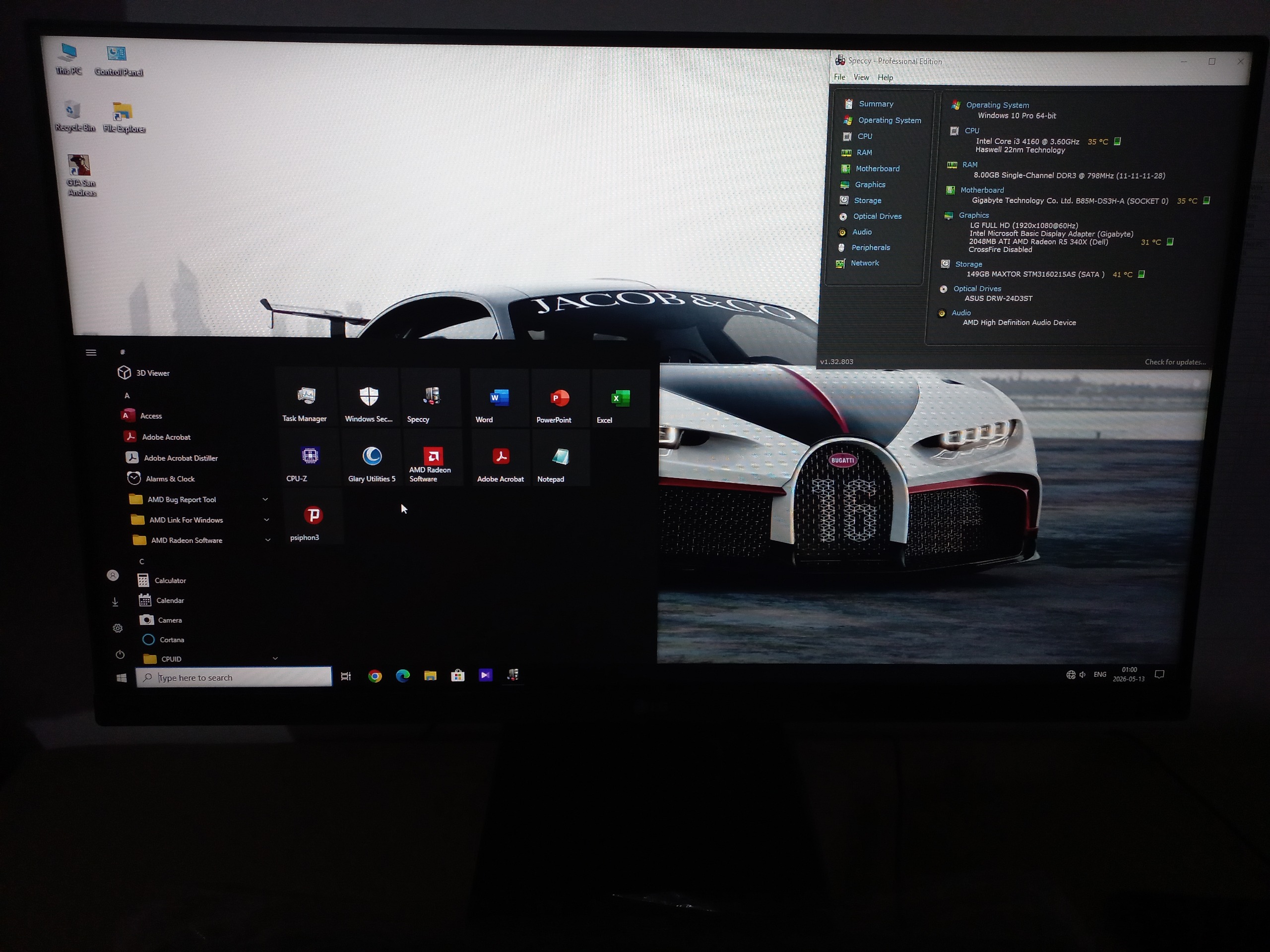Screen dimensions: 1270x952
Task: Open Google Chrome from the taskbar
Action: coord(375,676)
